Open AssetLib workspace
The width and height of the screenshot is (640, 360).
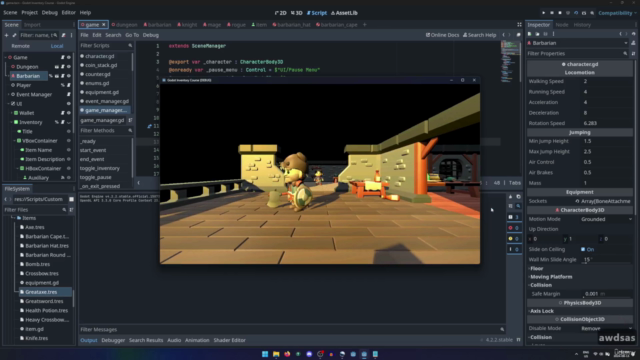[x=344, y=13]
